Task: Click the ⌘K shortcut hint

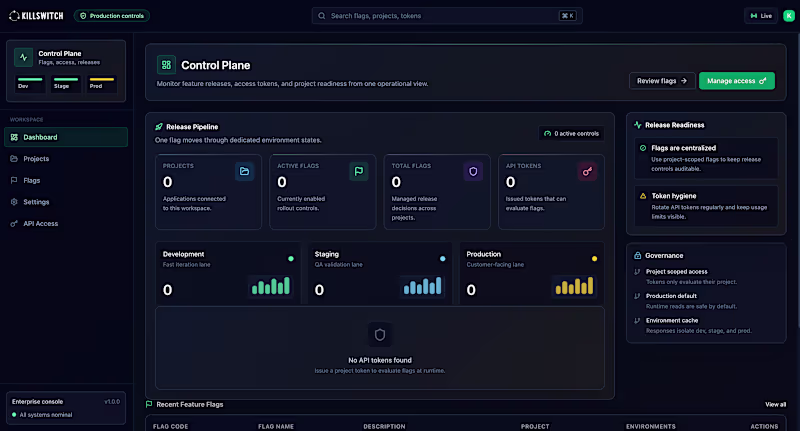Action: pyautogui.click(x=567, y=16)
